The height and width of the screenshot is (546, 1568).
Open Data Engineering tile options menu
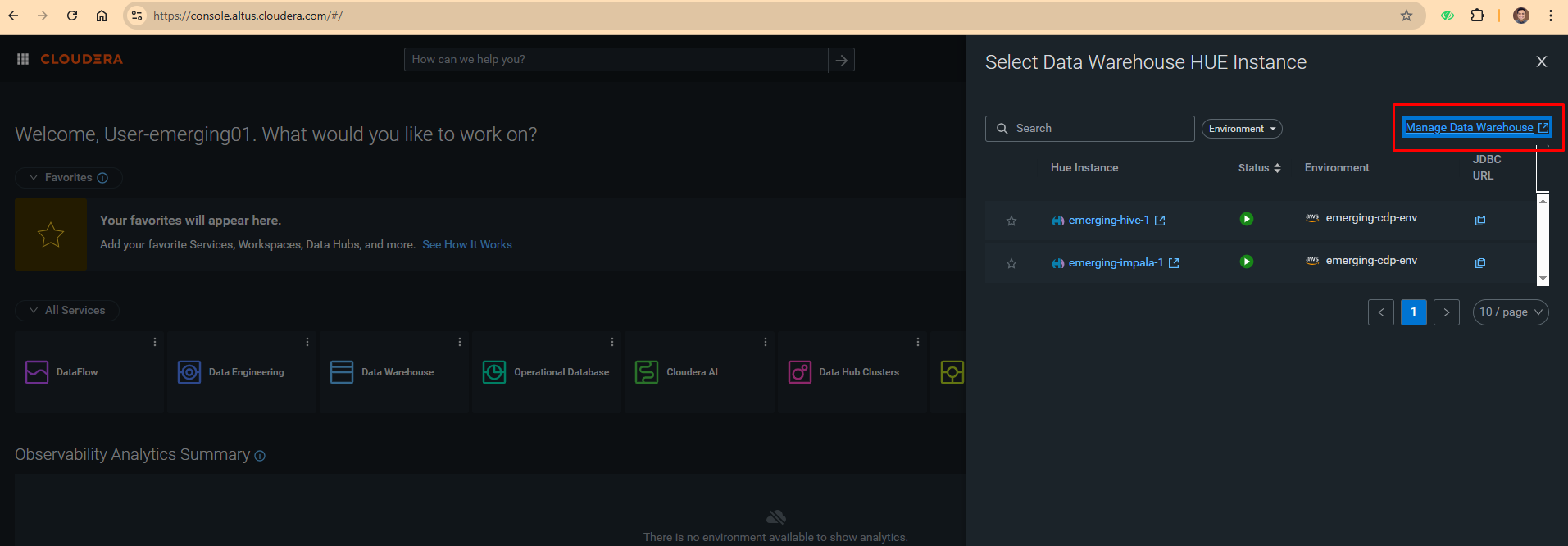click(x=307, y=342)
